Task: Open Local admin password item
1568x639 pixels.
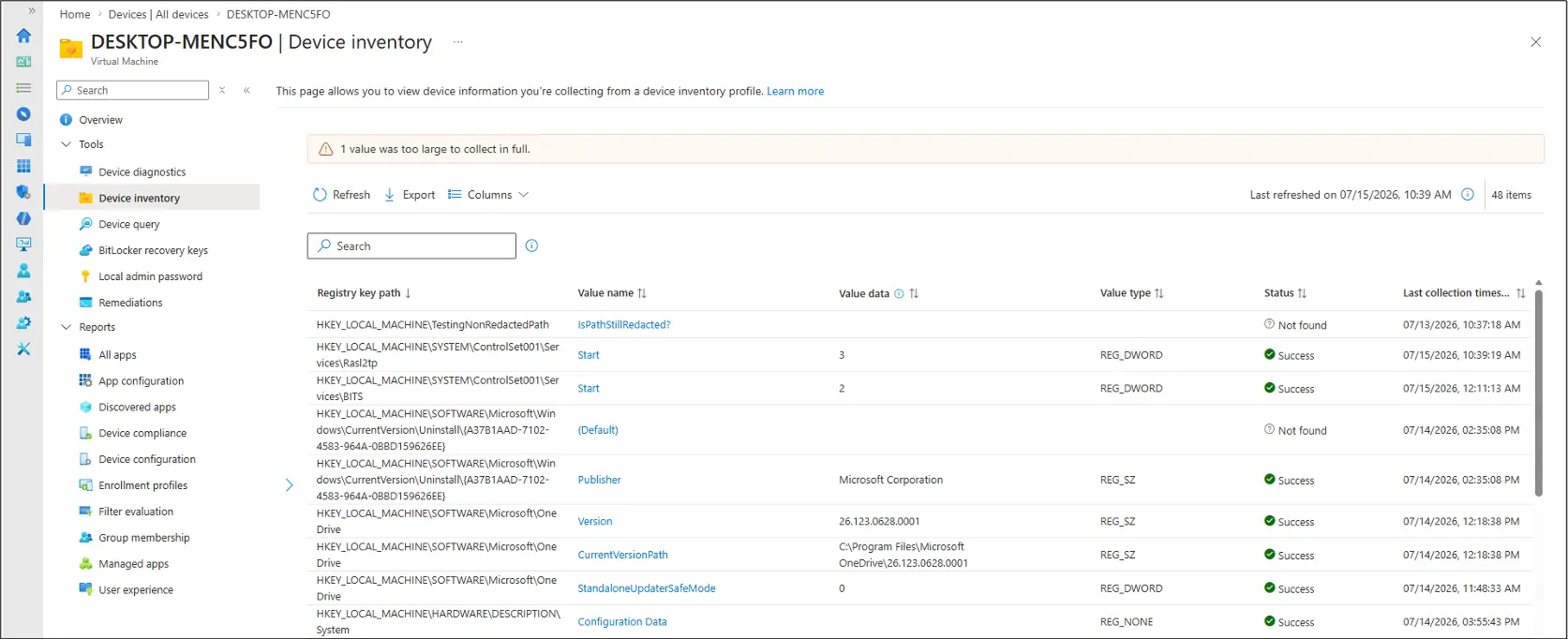Action: click(150, 276)
